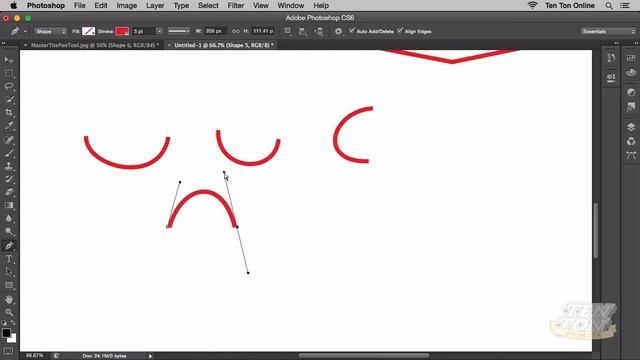Select the Gradient tool
This screenshot has height=360, width=640.
tap(9, 205)
